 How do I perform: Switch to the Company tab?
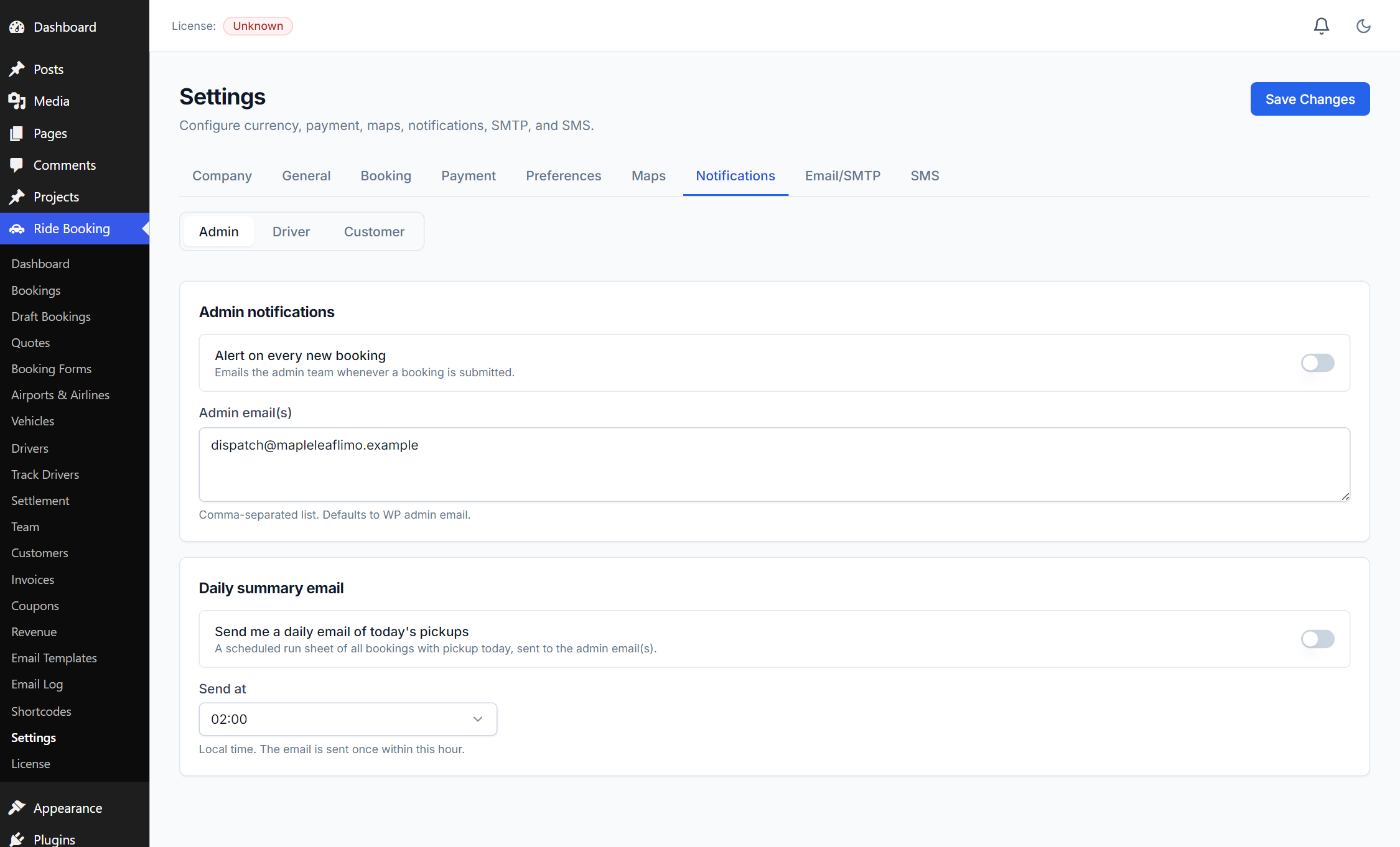click(x=222, y=176)
